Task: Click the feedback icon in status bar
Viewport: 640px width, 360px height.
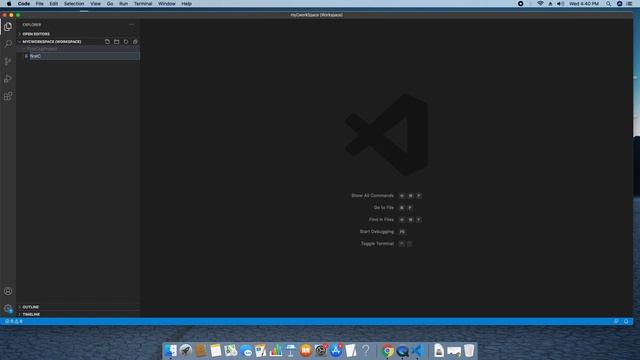Action: click(x=616, y=322)
